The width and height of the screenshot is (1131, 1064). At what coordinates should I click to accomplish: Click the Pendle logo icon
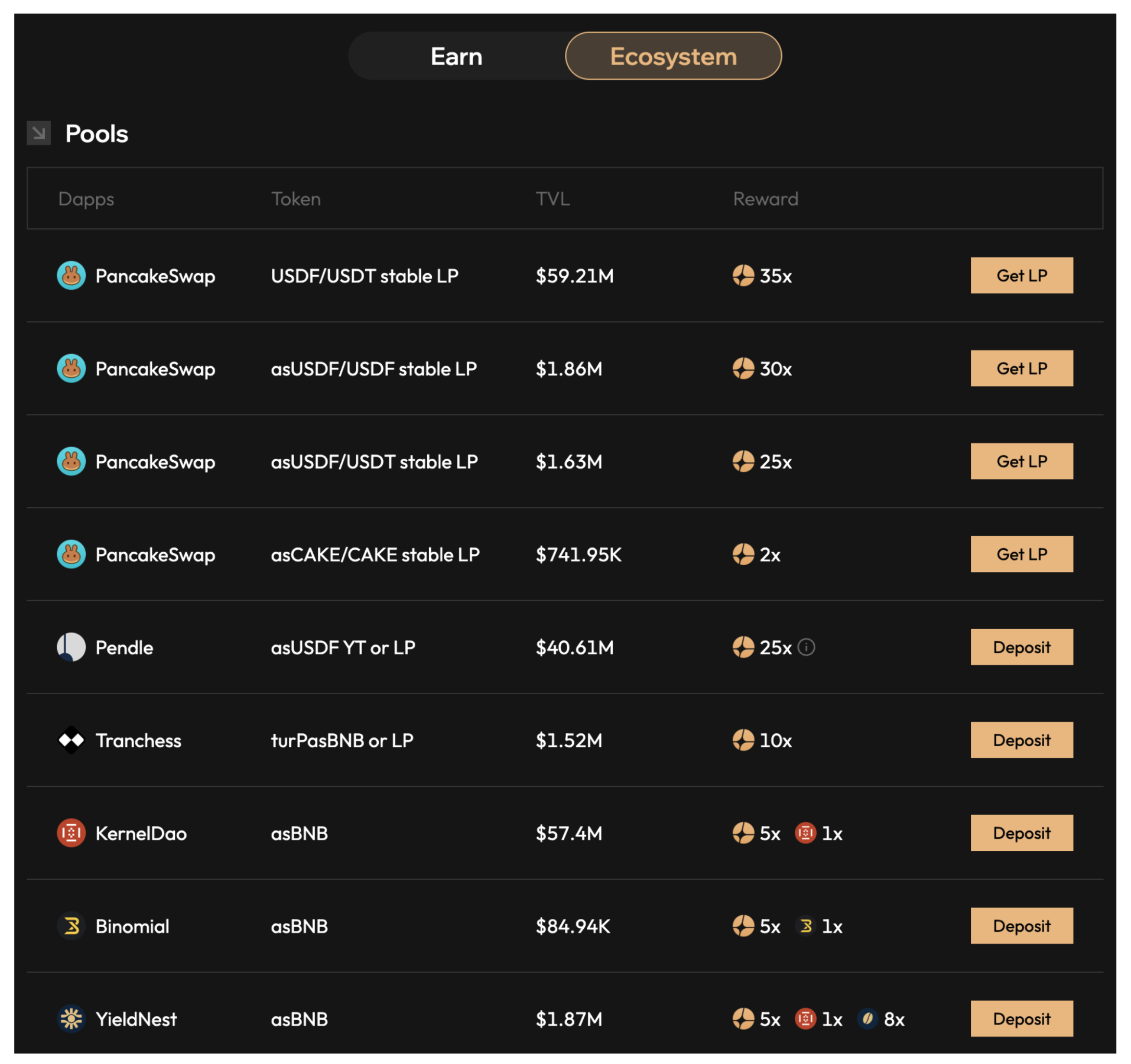click(71, 647)
